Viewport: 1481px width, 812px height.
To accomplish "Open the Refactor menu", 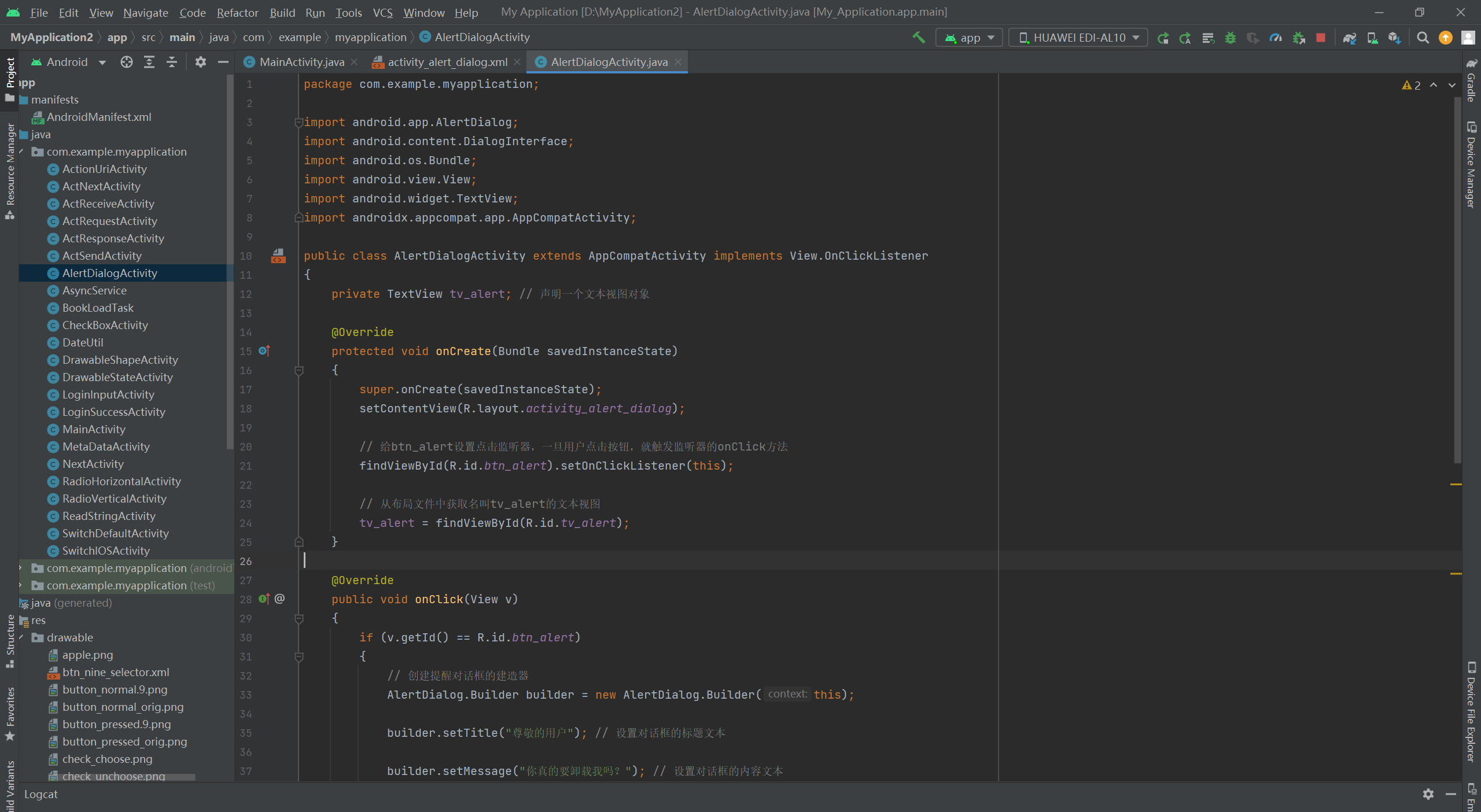I will (x=237, y=12).
